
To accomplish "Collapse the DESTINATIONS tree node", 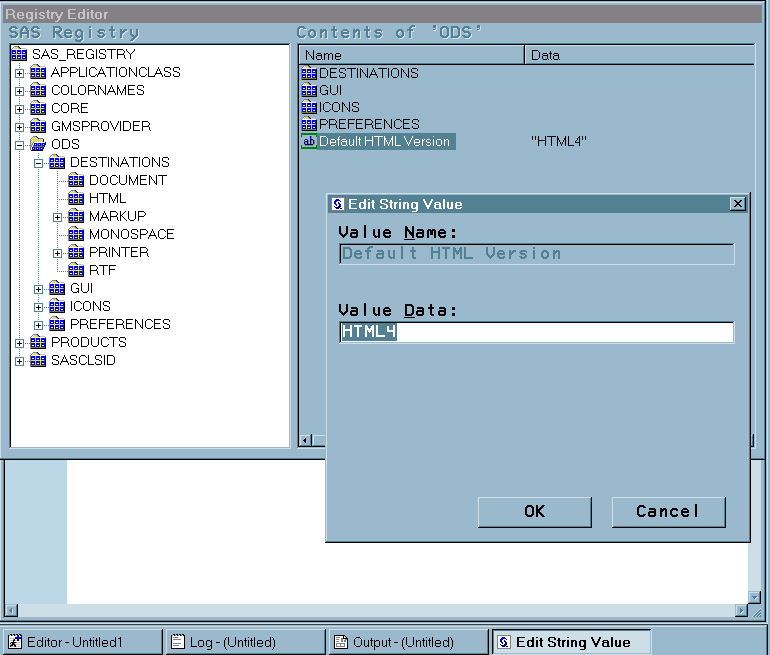I will pos(39,163).
